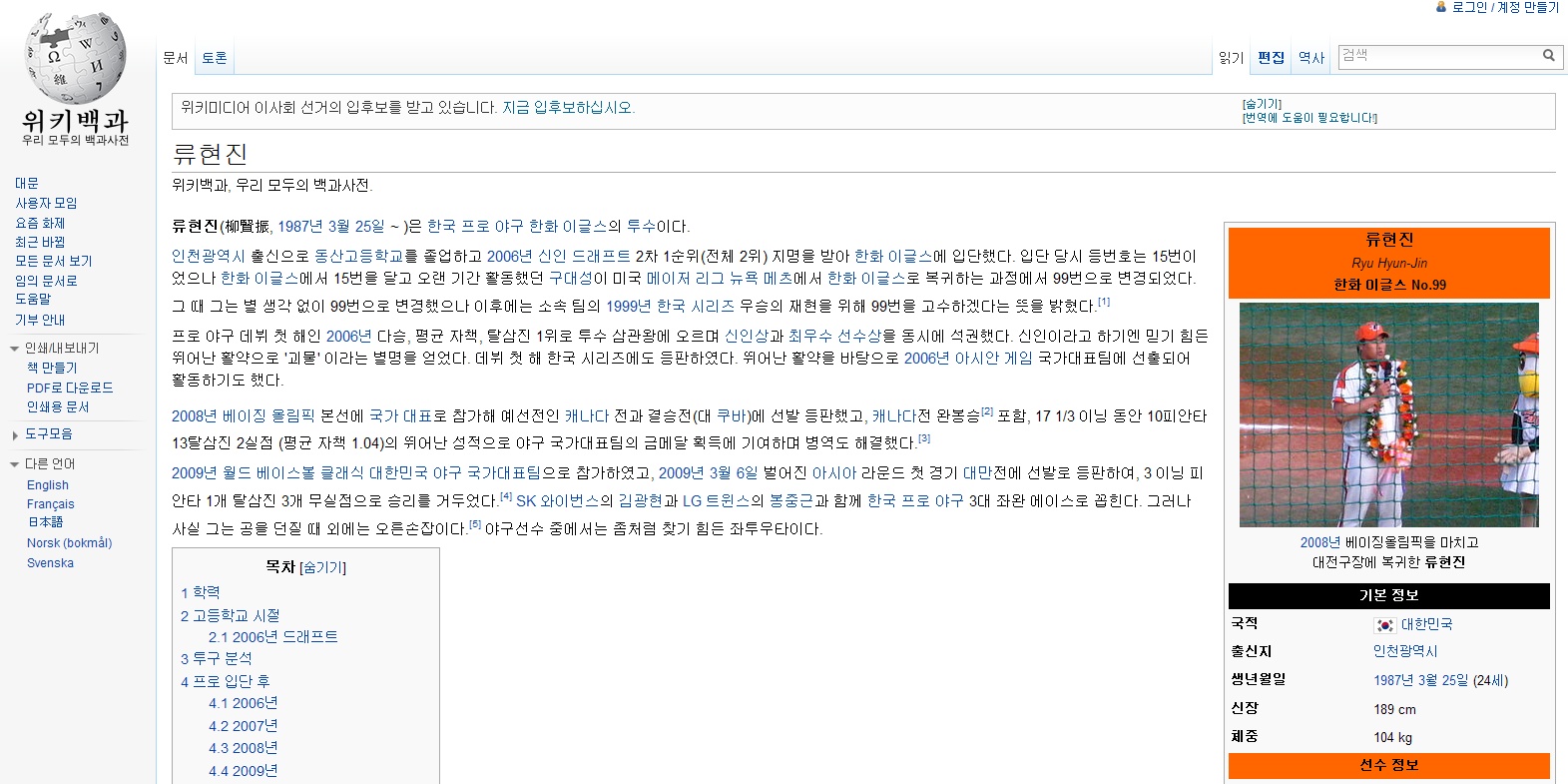Image resolution: width=1568 pixels, height=784 pixels.
Task: Click the 로그인 / 계정 만들기 link
Action: point(1504,7)
